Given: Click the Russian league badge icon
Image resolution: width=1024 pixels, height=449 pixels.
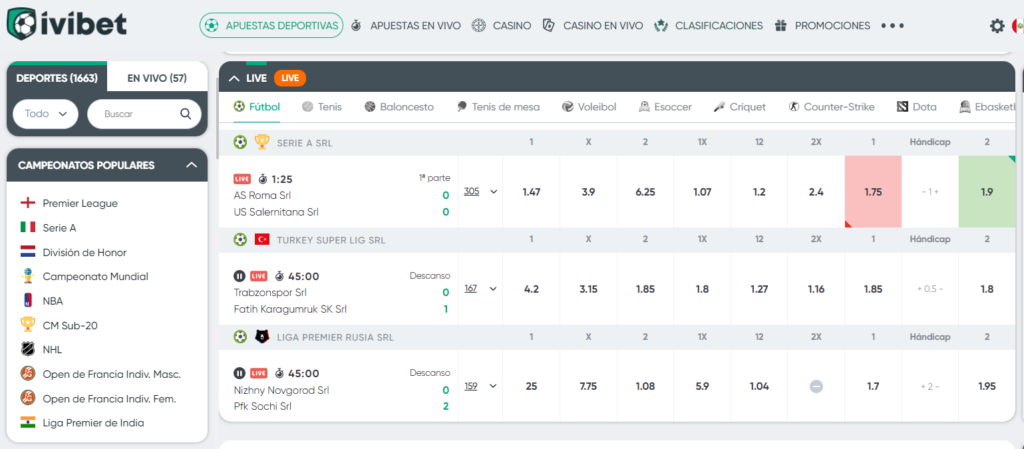Looking at the screenshot, I should (263, 337).
